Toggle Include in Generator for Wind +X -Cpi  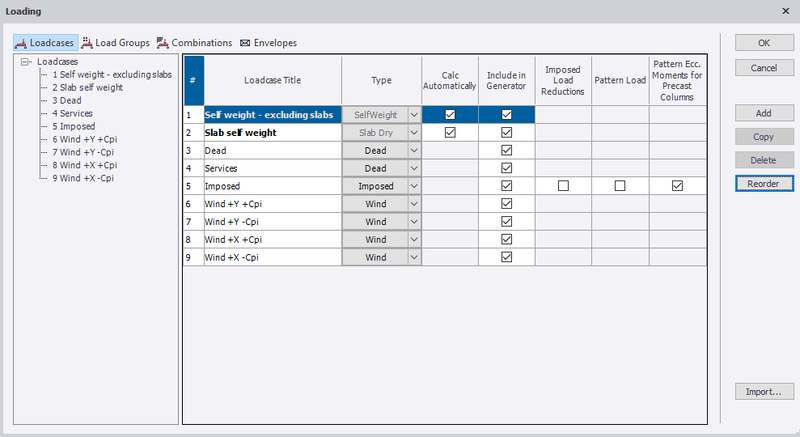click(507, 258)
